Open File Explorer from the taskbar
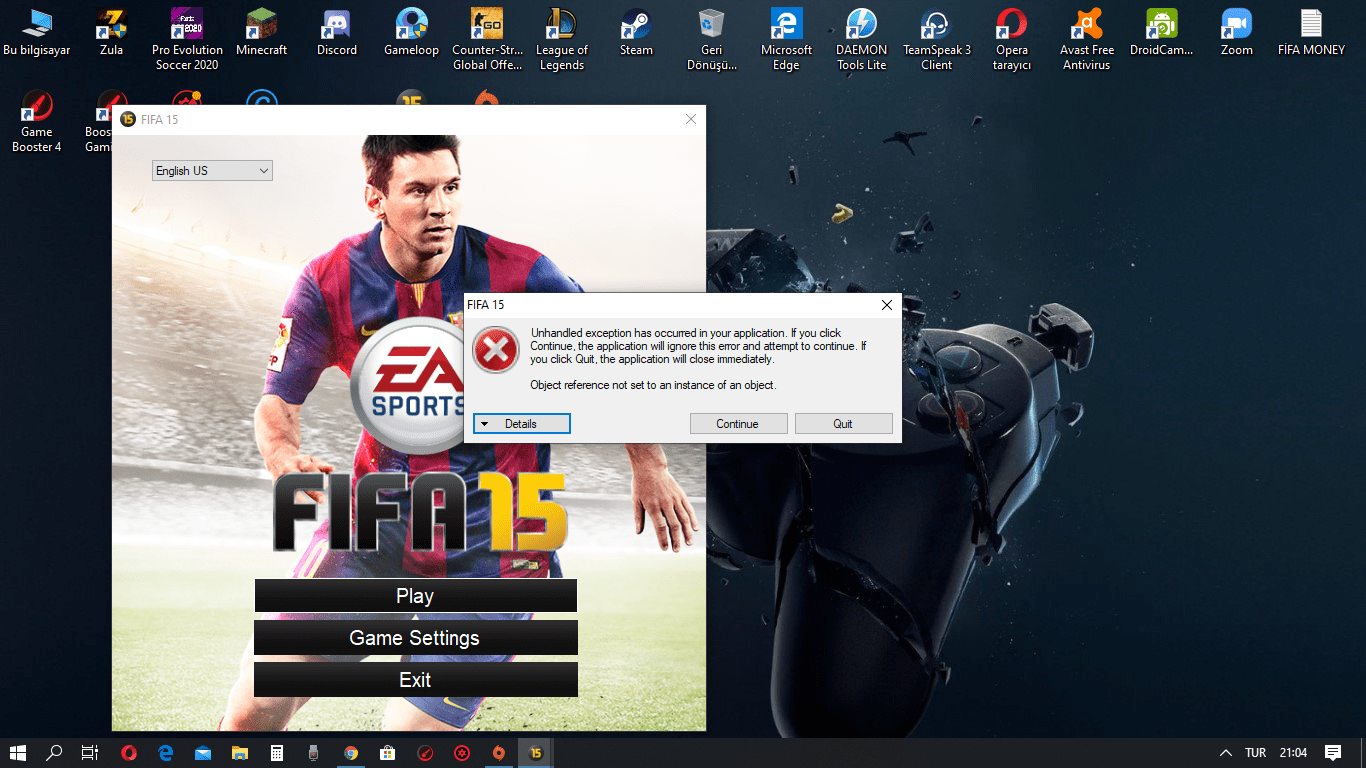The image size is (1366, 768). coord(240,753)
